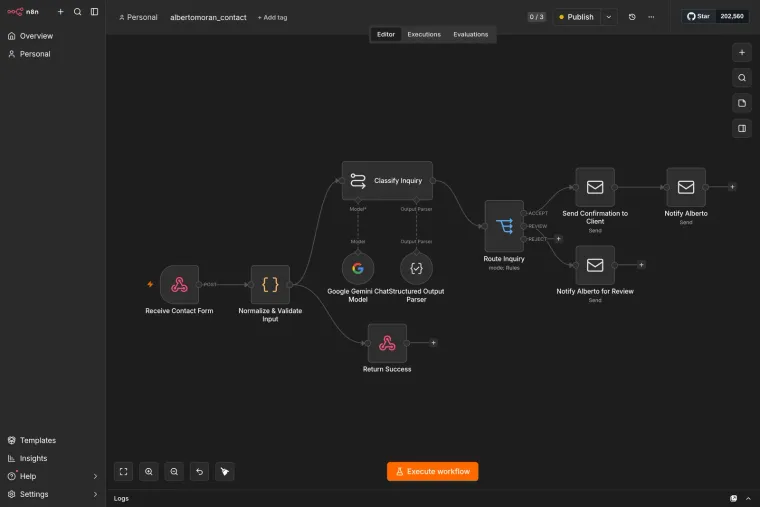Select the Classify Inquiry node
The image size is (760, 507).
(x=387, y=180)
